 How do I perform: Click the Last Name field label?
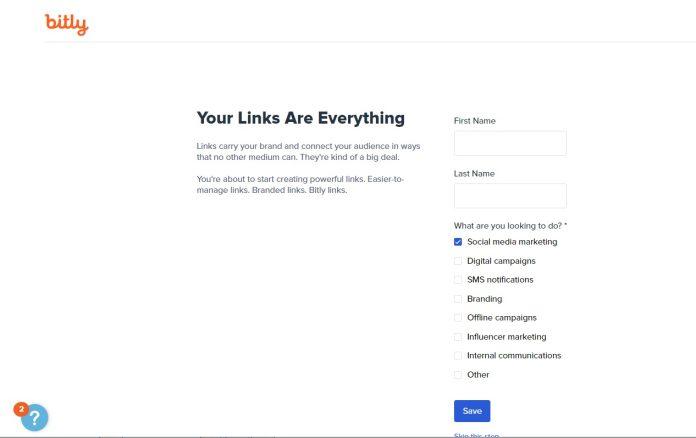[474, 174]
